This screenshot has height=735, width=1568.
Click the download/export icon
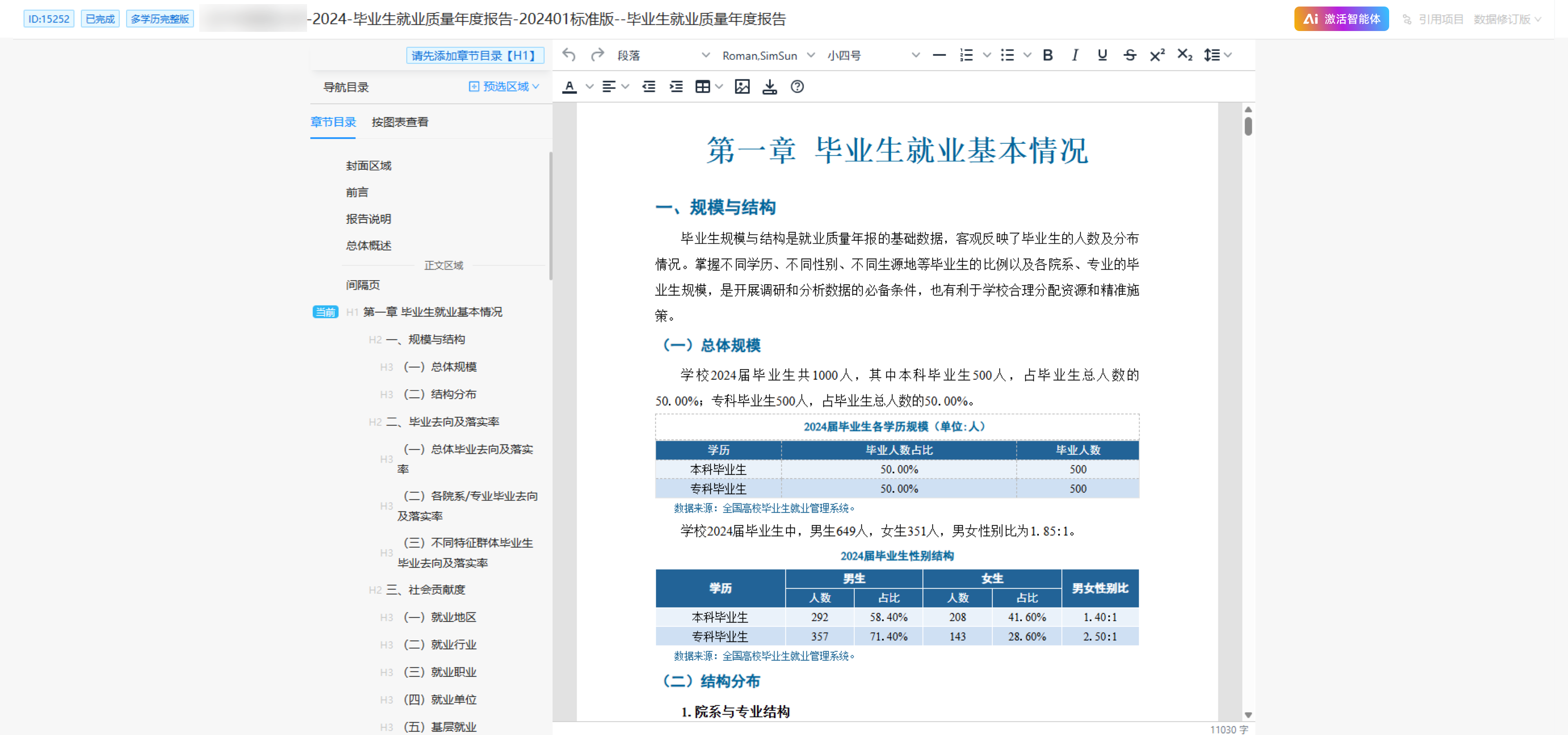769,87
